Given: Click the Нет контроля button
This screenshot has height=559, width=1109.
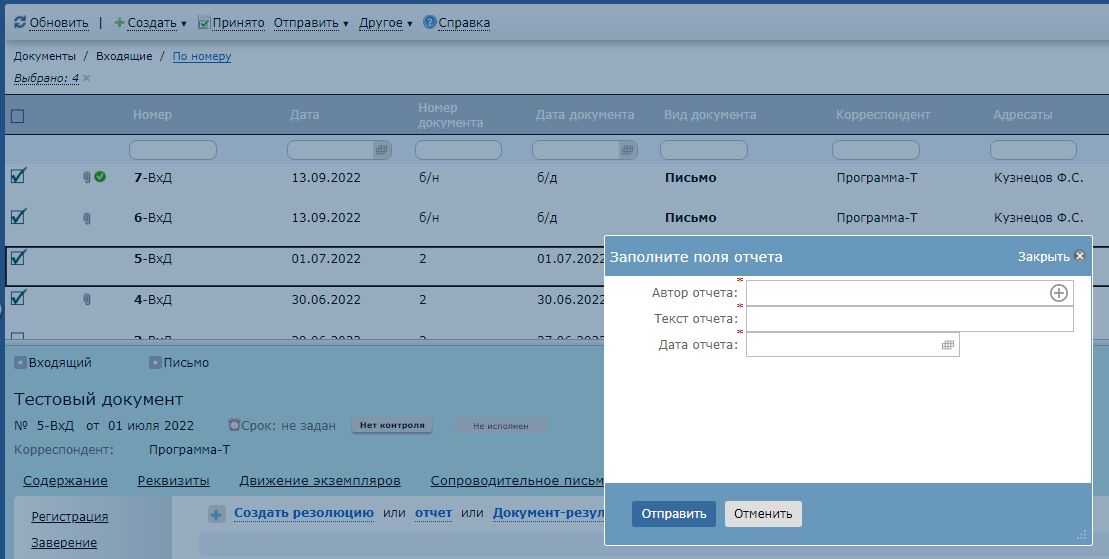Looking at the screenshot, I should (x=392, y=426).
